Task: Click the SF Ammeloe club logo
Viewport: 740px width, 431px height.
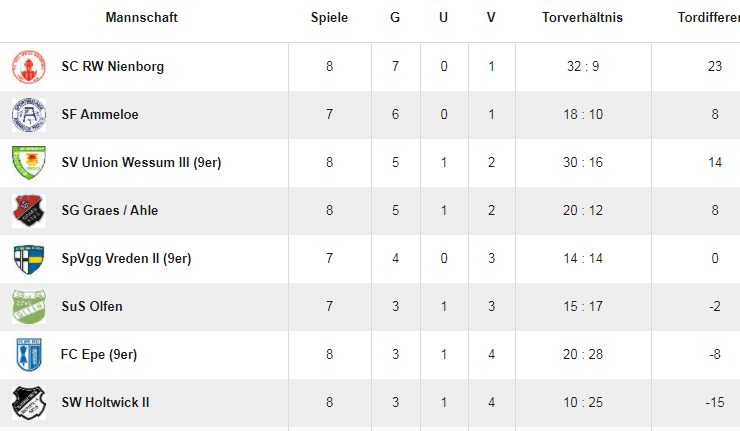Action: (29, 115)
